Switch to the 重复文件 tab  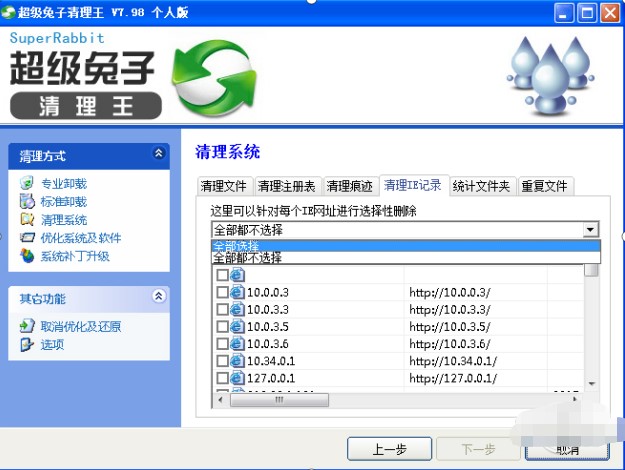(x=544, y=186)
